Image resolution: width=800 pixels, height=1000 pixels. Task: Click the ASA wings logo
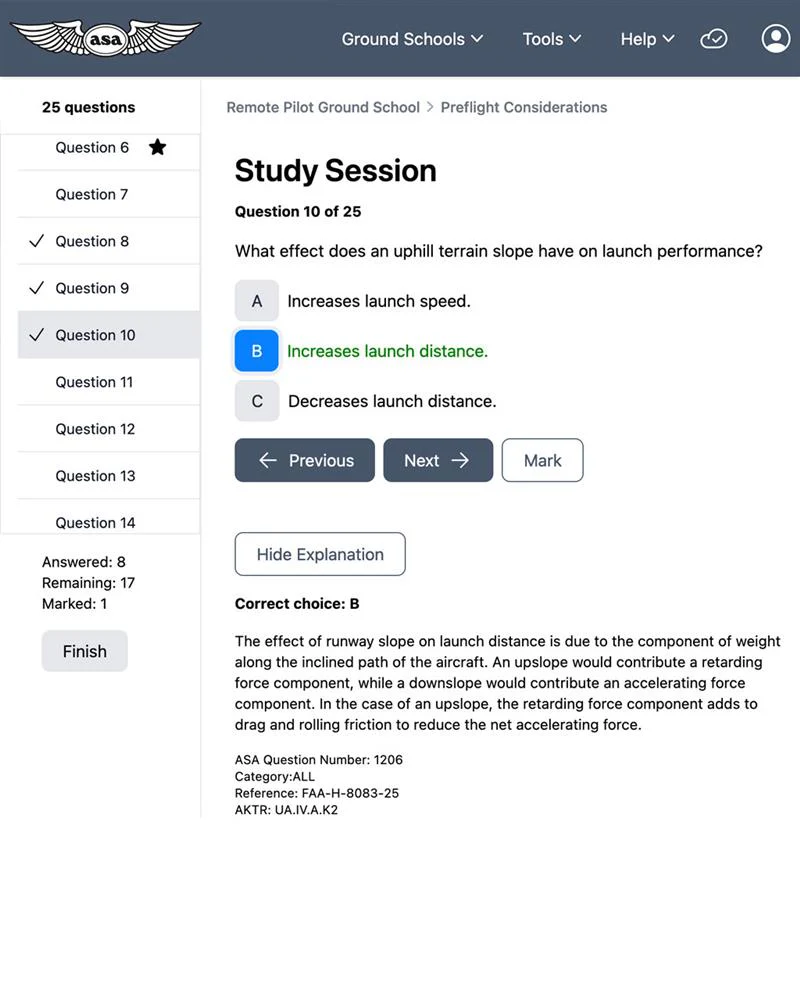pyautogui.click(x=106, y=38)
